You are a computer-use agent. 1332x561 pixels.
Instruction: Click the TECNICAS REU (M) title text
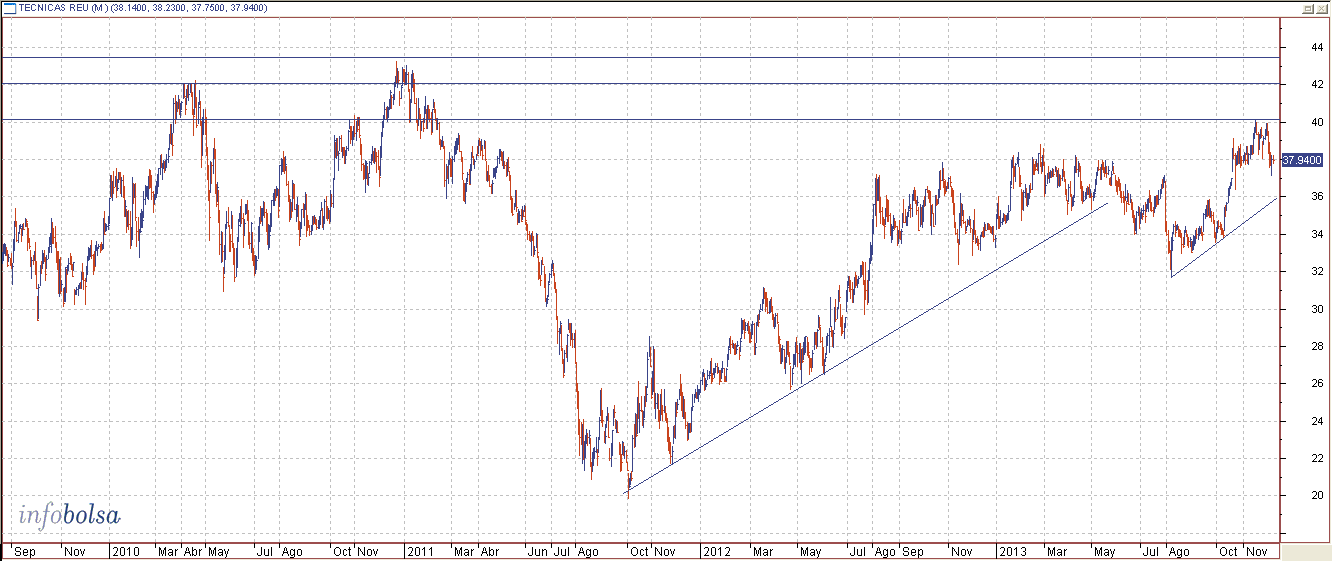coord(64,8)
